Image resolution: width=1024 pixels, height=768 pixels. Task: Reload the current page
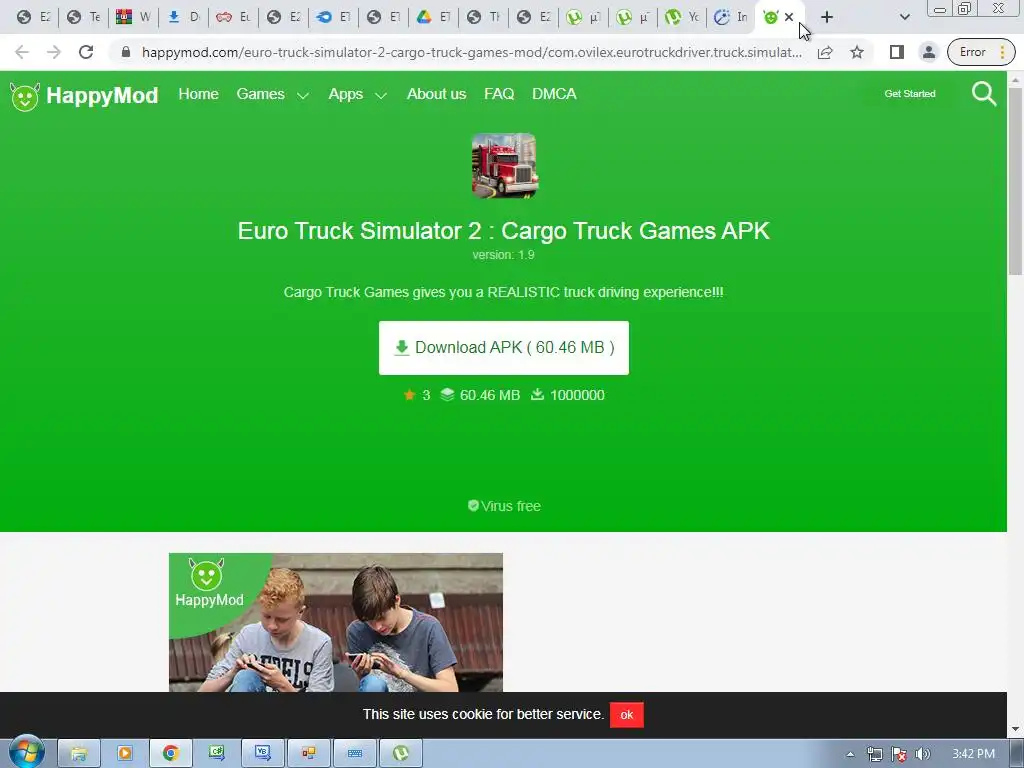(x=86, y=52)
